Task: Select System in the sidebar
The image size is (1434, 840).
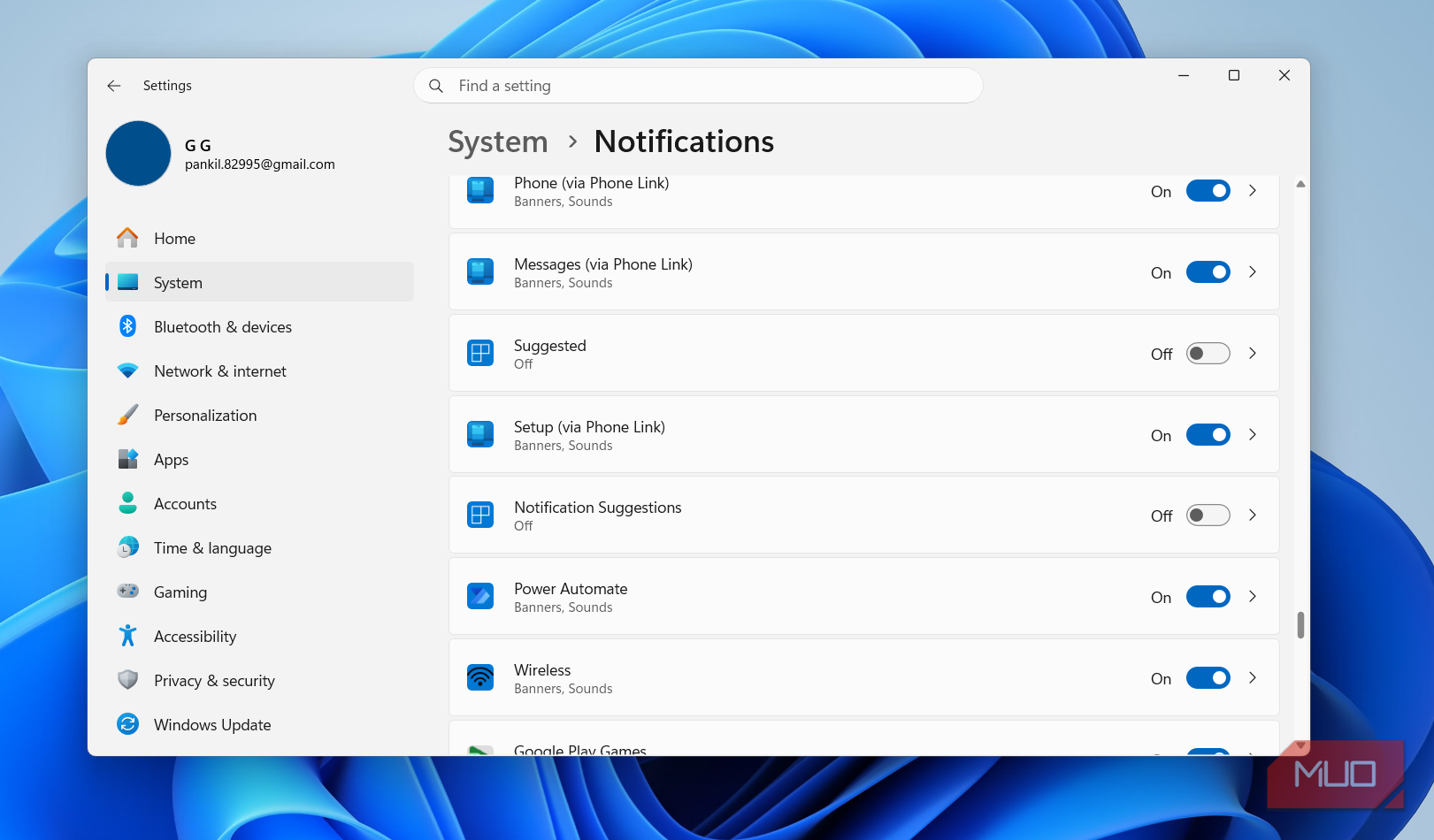Action: [x=259, y=282]
